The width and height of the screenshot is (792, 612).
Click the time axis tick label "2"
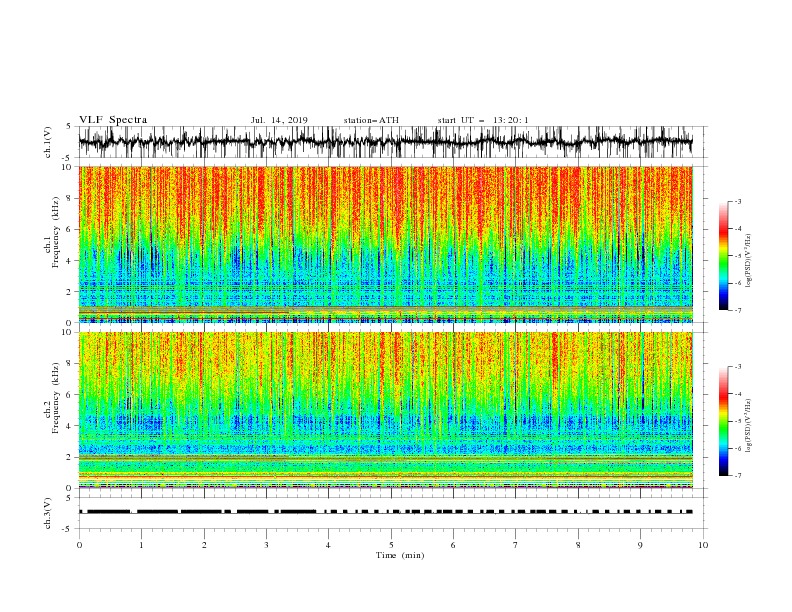[x=204, y=545]
